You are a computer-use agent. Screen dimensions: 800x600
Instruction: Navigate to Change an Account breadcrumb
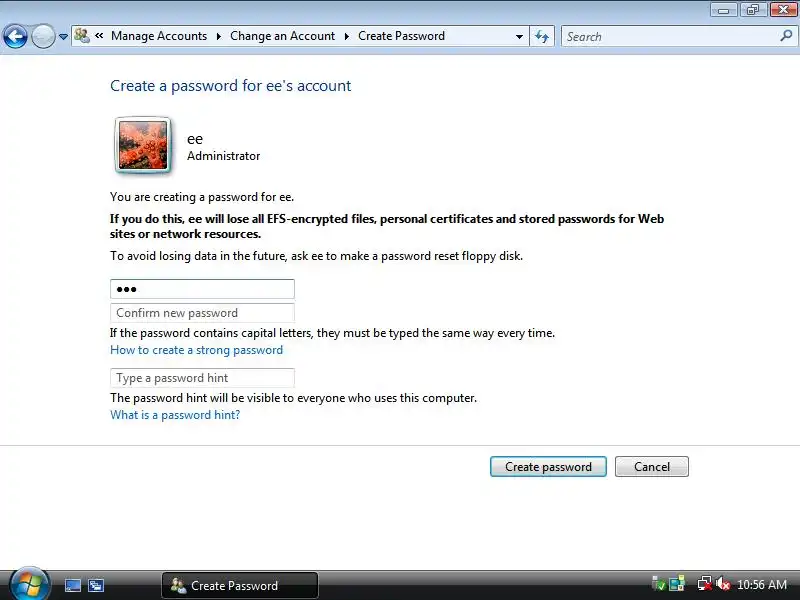point(282,36)
